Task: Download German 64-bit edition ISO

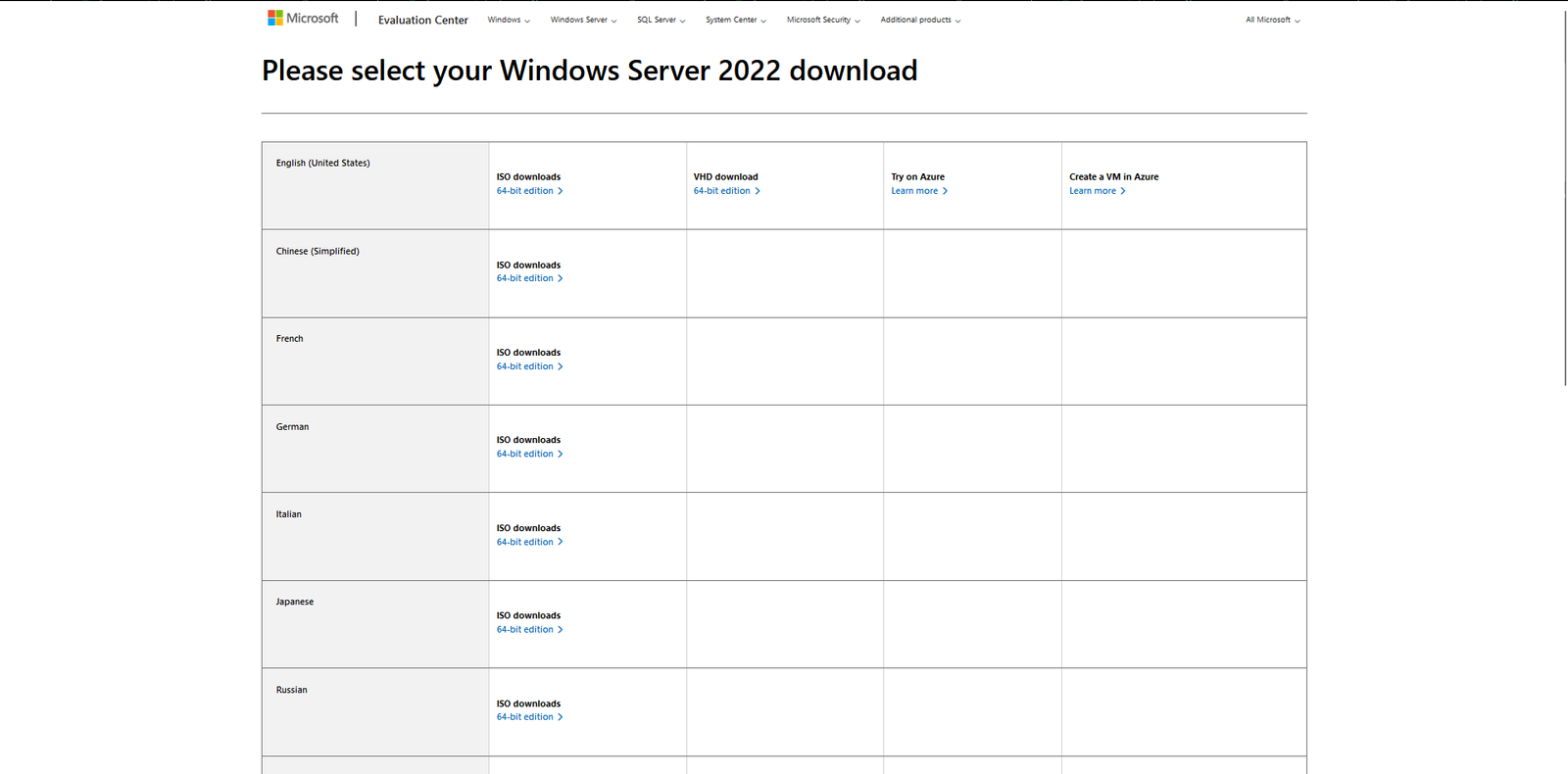Action: (x=529, y=454)
